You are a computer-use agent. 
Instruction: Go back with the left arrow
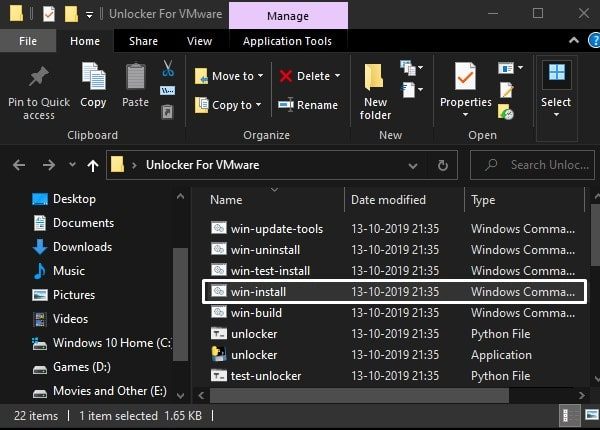(19, 165)
